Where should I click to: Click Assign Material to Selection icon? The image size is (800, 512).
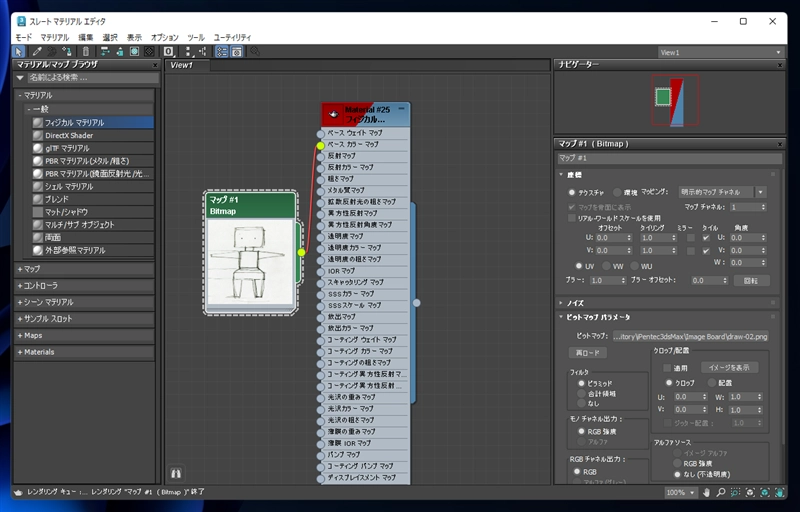(x=66, y=52)
